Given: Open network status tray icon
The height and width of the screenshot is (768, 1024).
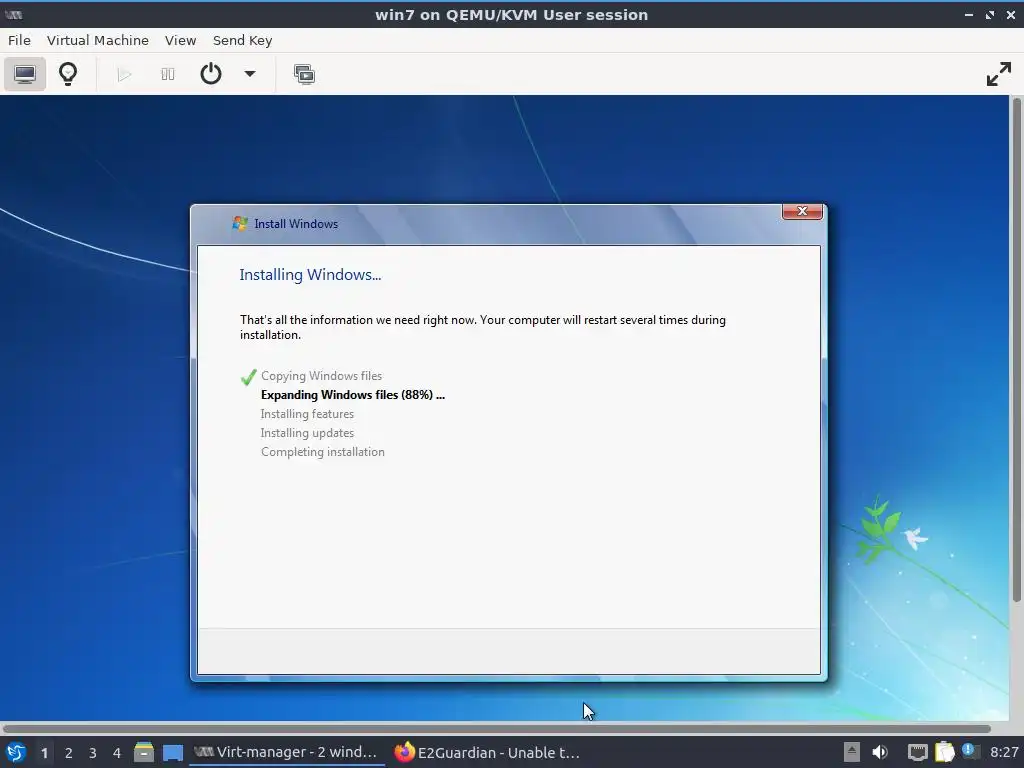Looking at the screenshot, I should pyautogui.click(x=918, y=752).
